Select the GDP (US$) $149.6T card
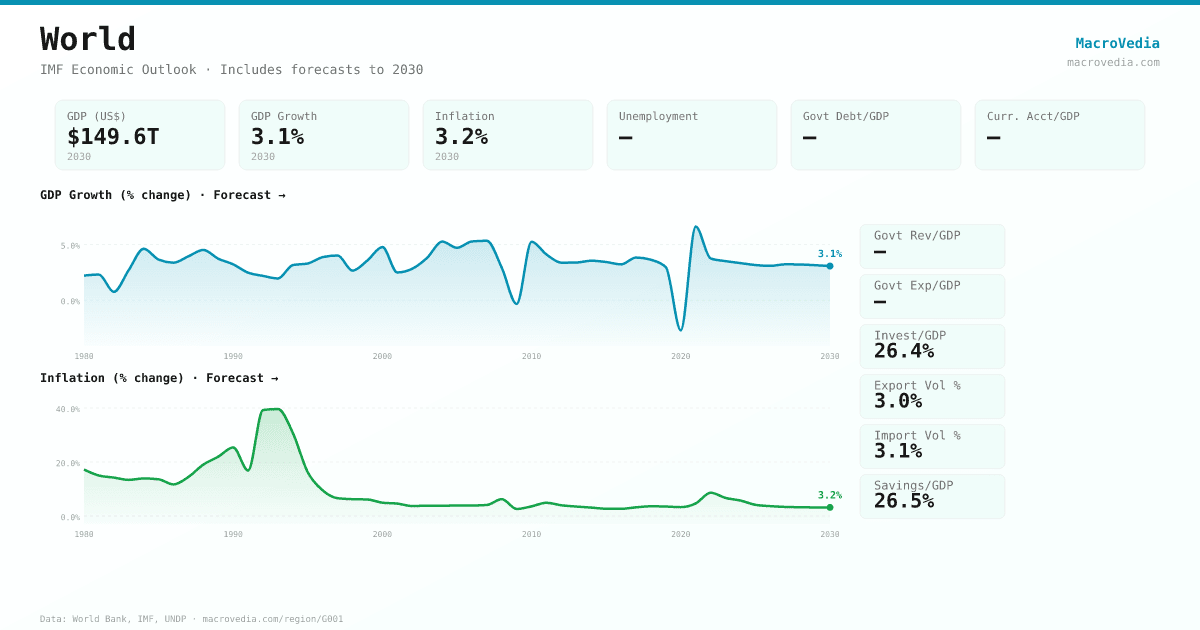 (x=140, y=135)
